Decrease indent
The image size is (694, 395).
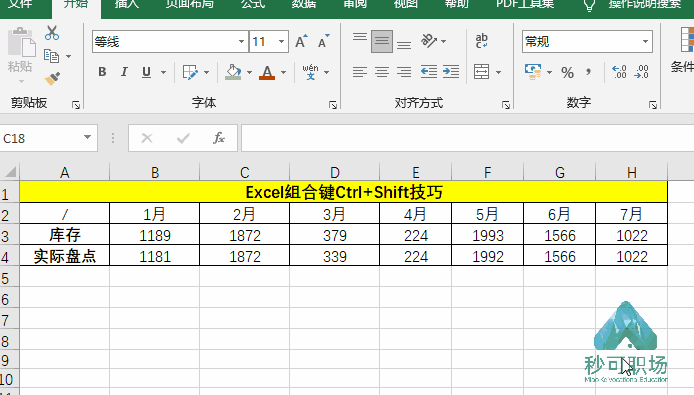(x=429, y=72)
